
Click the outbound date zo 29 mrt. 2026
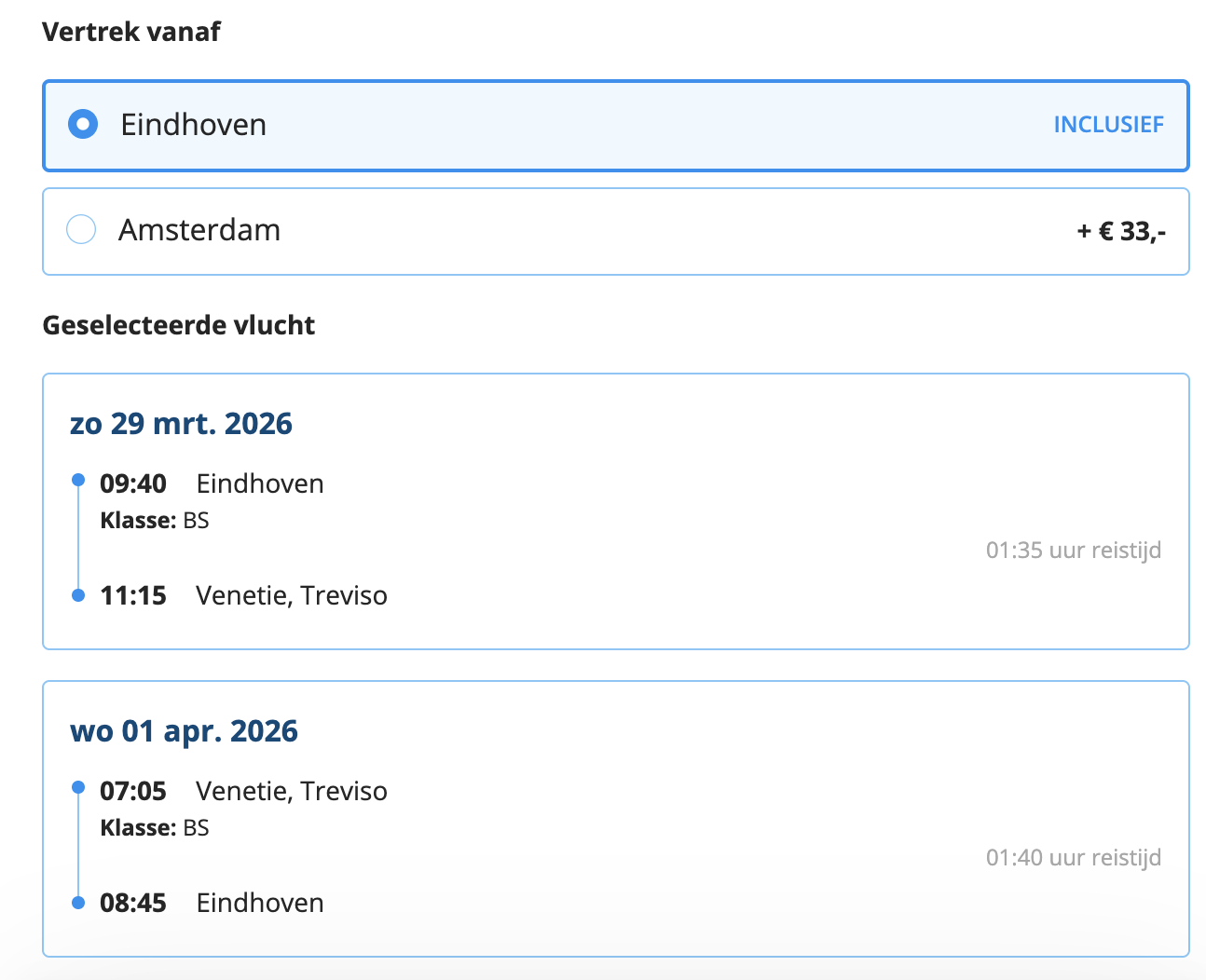181,424
